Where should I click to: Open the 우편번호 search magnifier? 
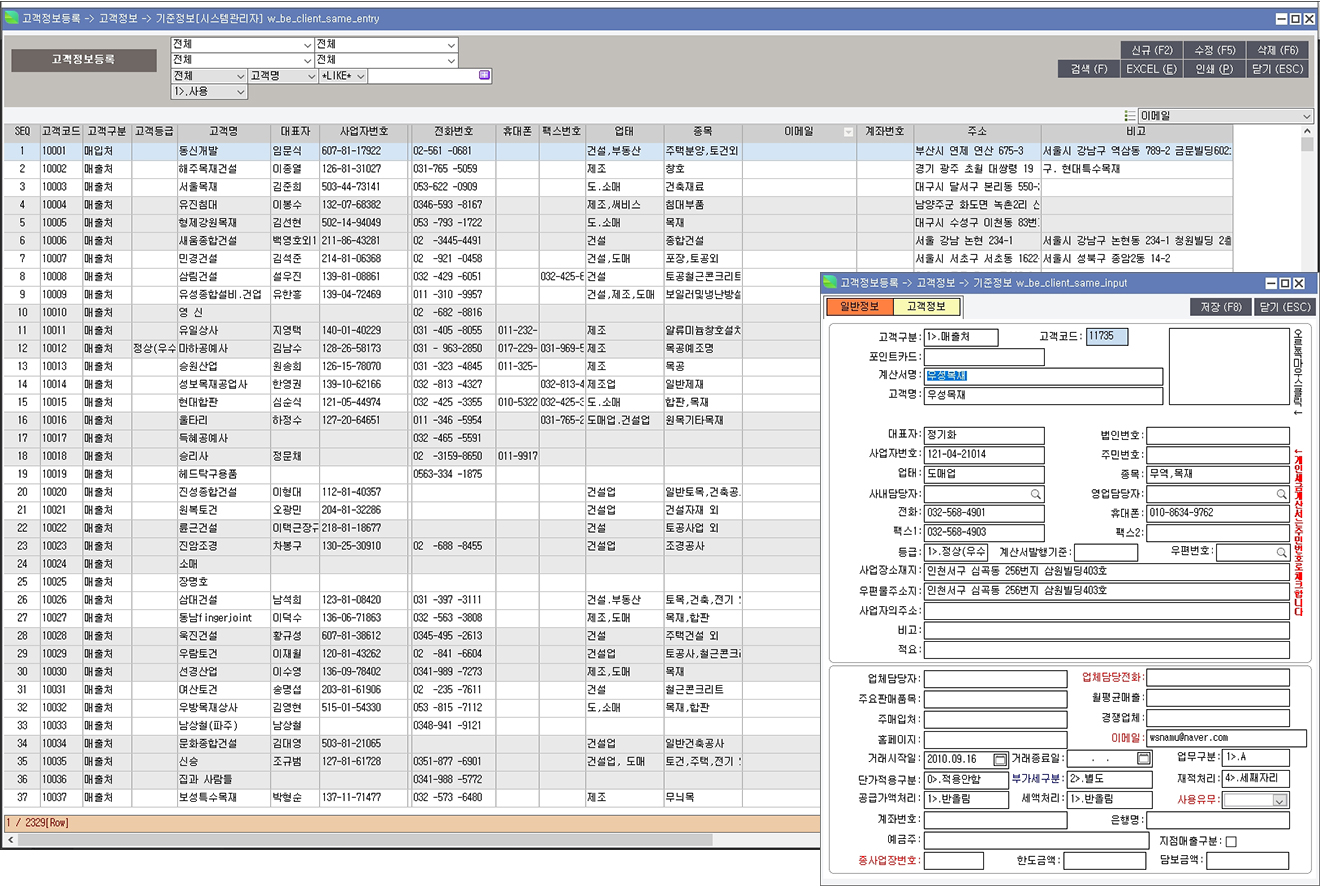click(x=1281, y=552)
